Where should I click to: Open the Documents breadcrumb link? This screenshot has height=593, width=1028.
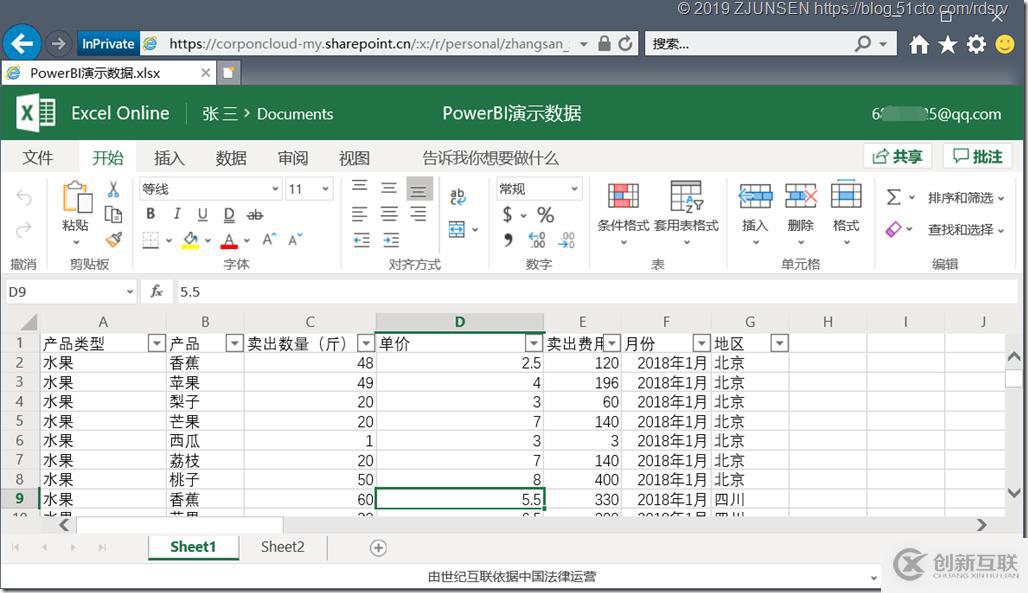295,113
